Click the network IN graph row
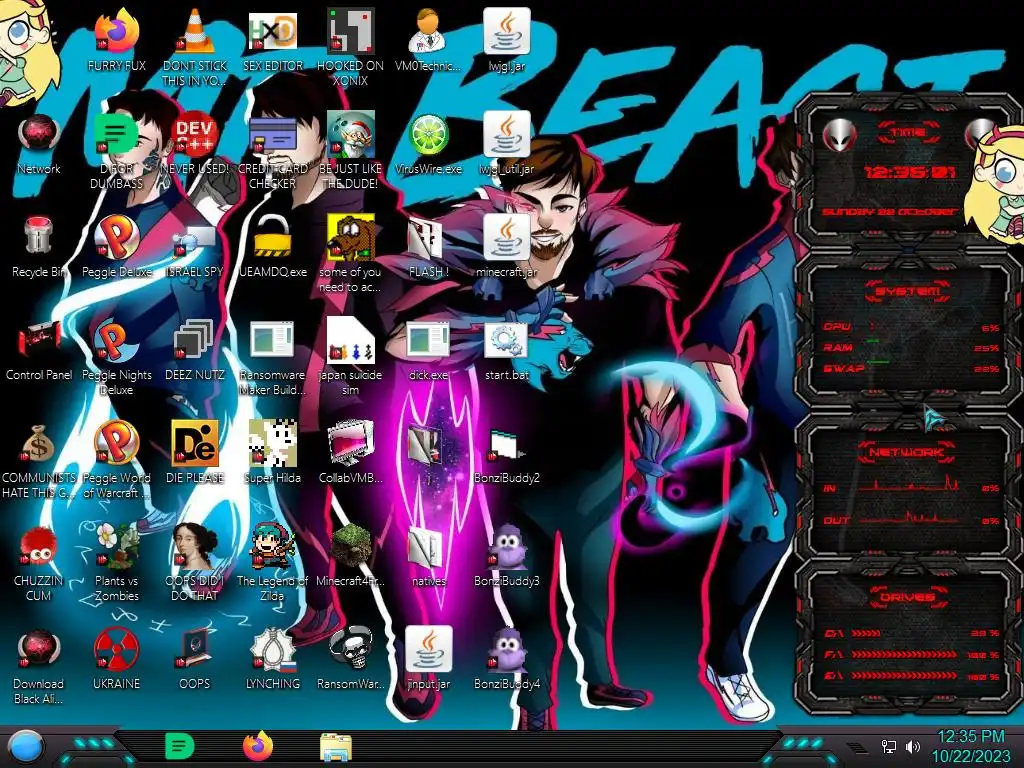This screenshot has height=768, width=1024. click(912, 486)
